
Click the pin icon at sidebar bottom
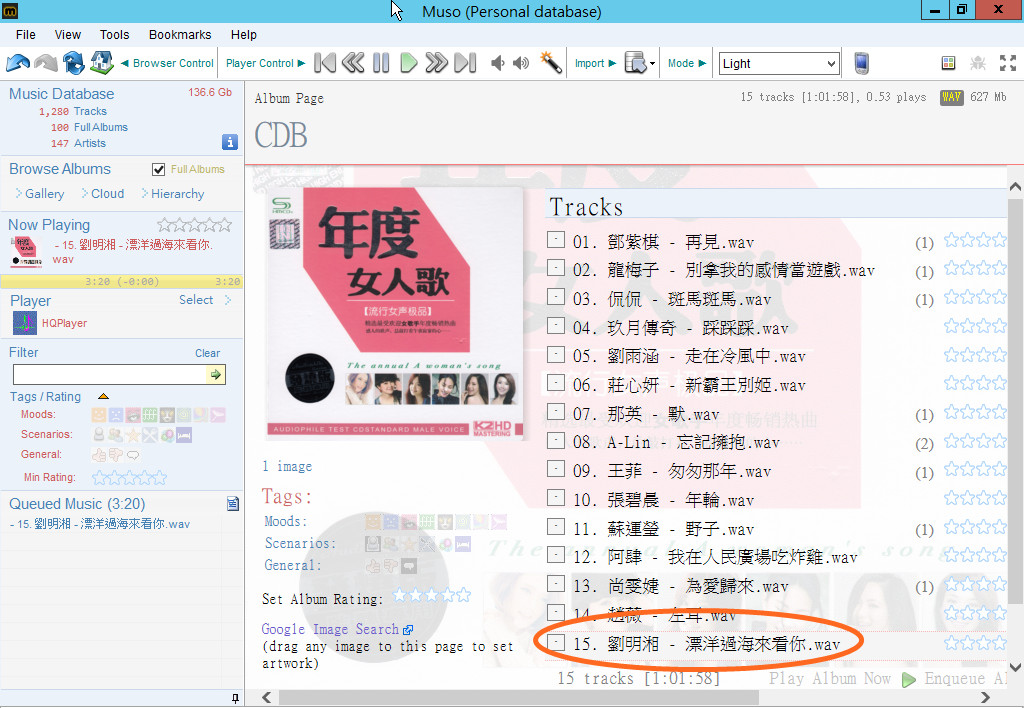point(235,698)
